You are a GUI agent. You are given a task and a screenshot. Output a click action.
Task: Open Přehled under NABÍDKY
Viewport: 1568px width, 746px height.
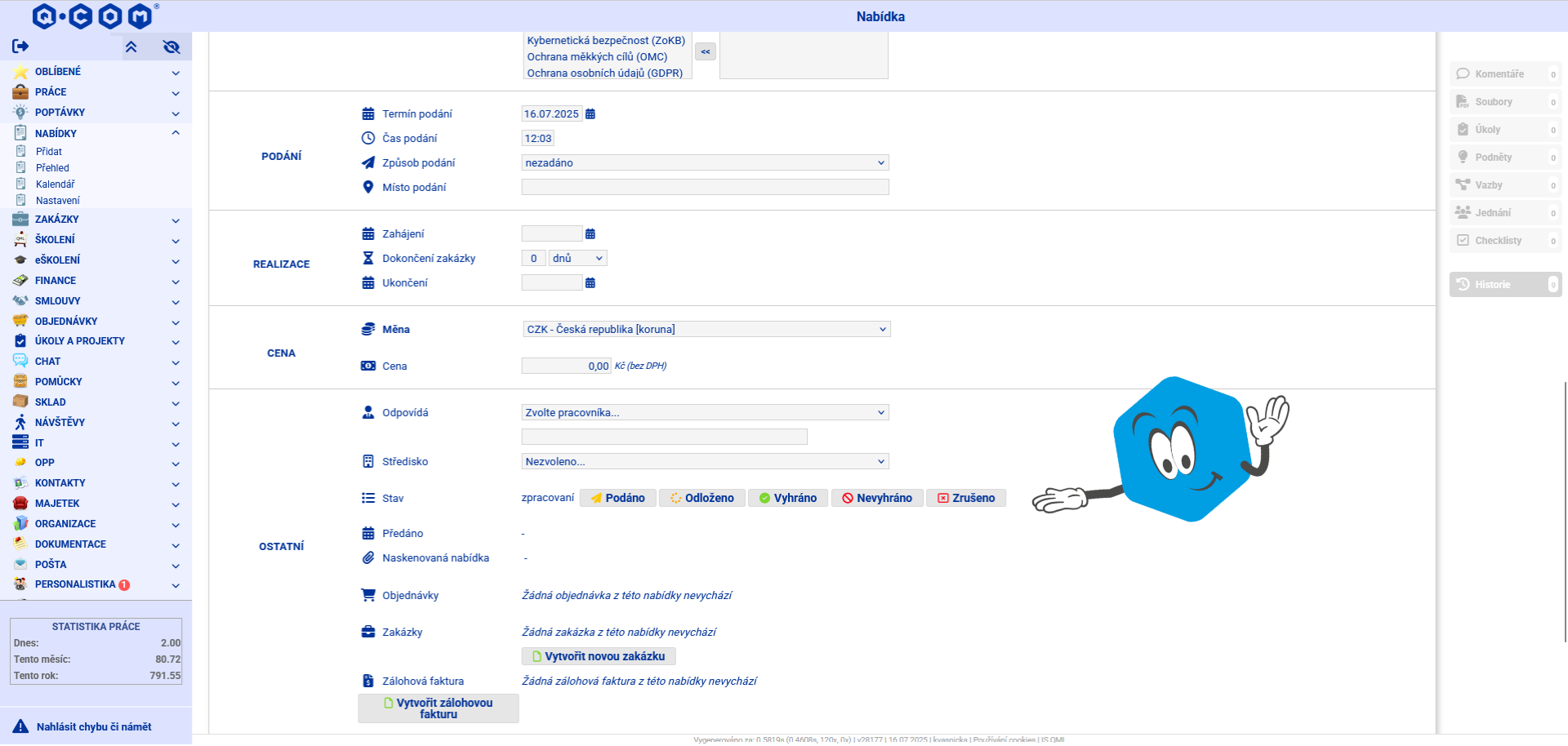(52, 168)
